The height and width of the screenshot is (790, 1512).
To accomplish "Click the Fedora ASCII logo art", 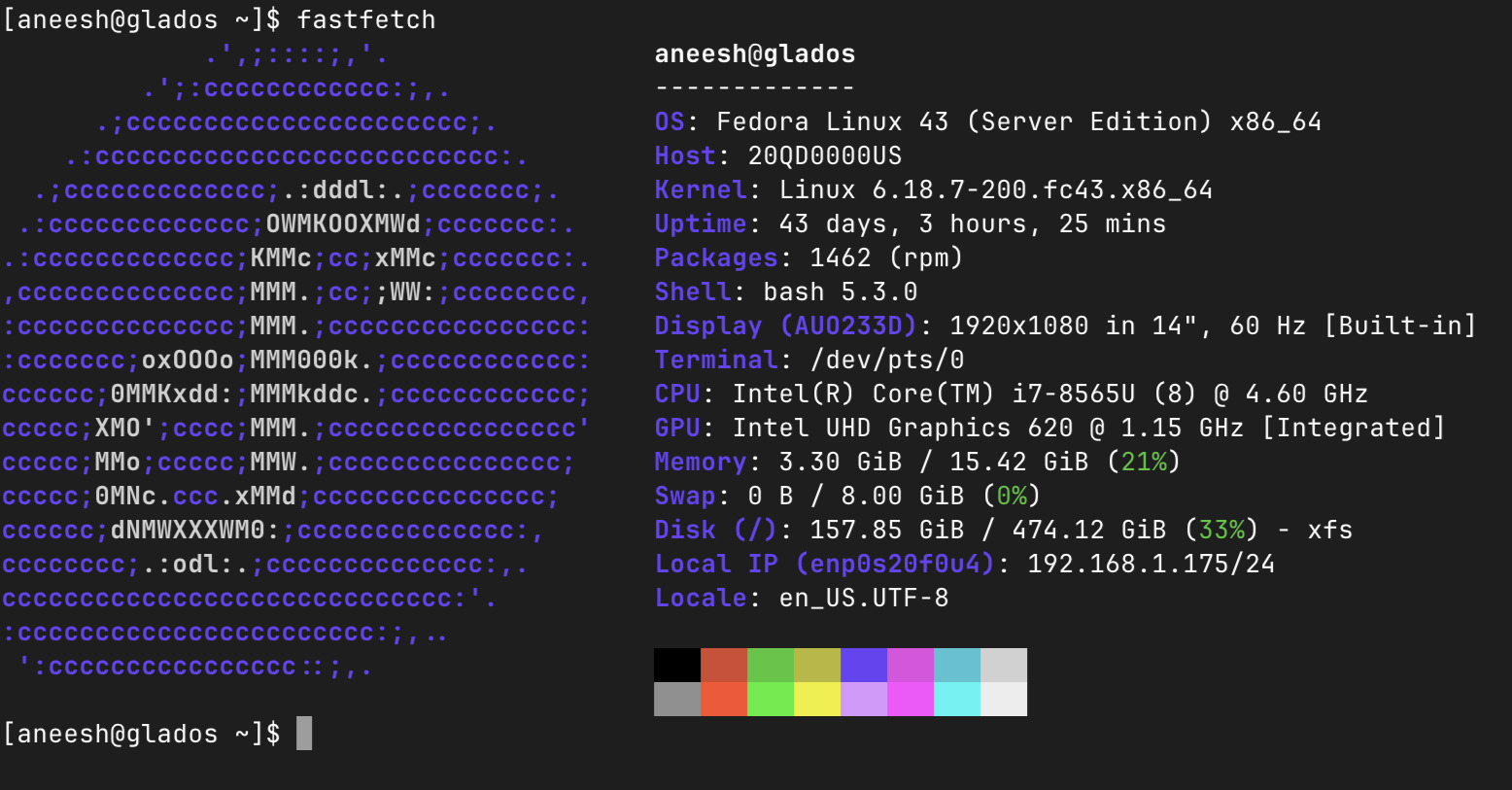I will [295, 360].
